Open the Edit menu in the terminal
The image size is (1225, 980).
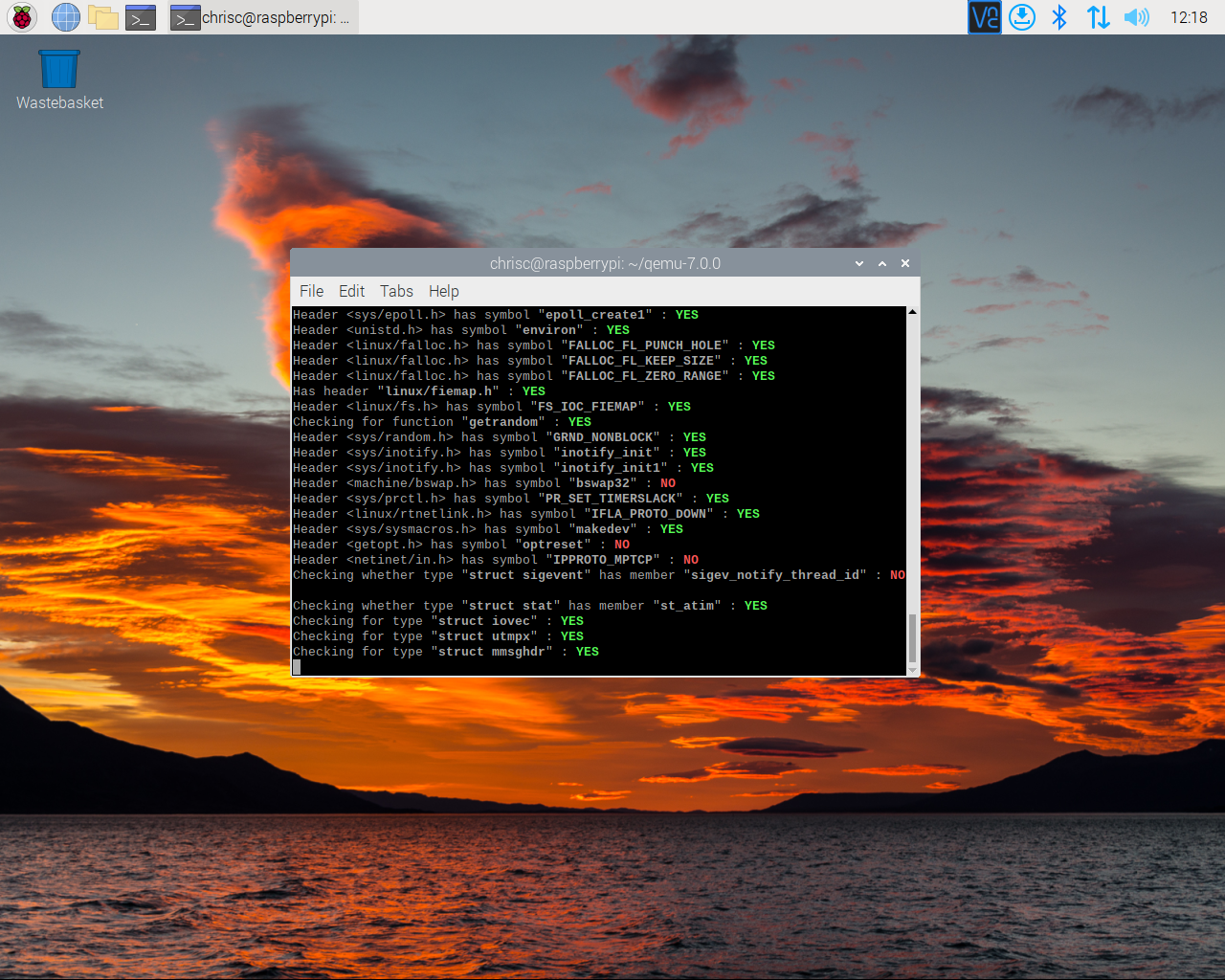351,291
